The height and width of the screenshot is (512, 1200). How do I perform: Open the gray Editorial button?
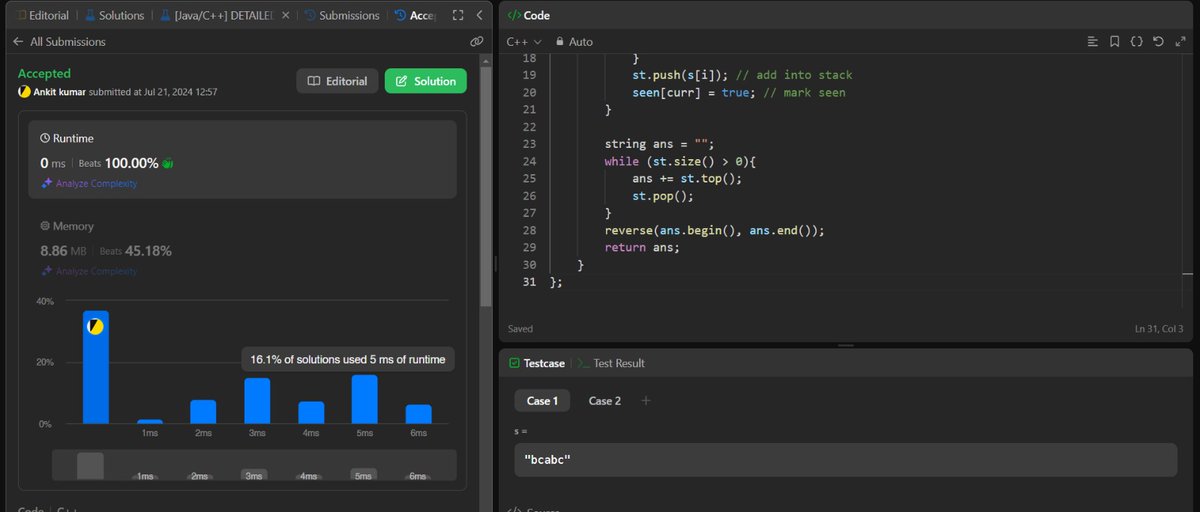click(337, 81)
